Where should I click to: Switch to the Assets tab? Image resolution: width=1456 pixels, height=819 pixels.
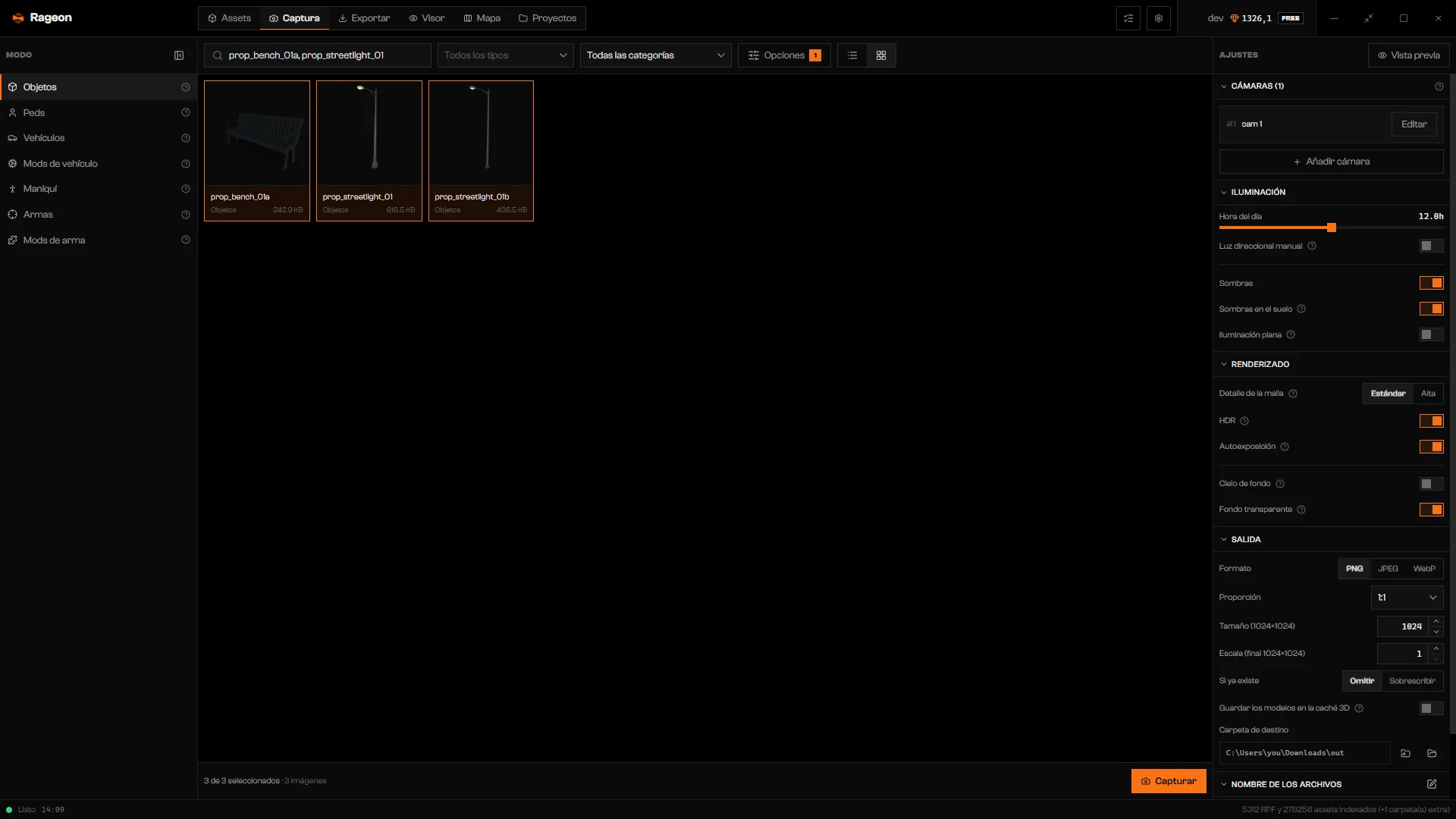tap(230, 18)
